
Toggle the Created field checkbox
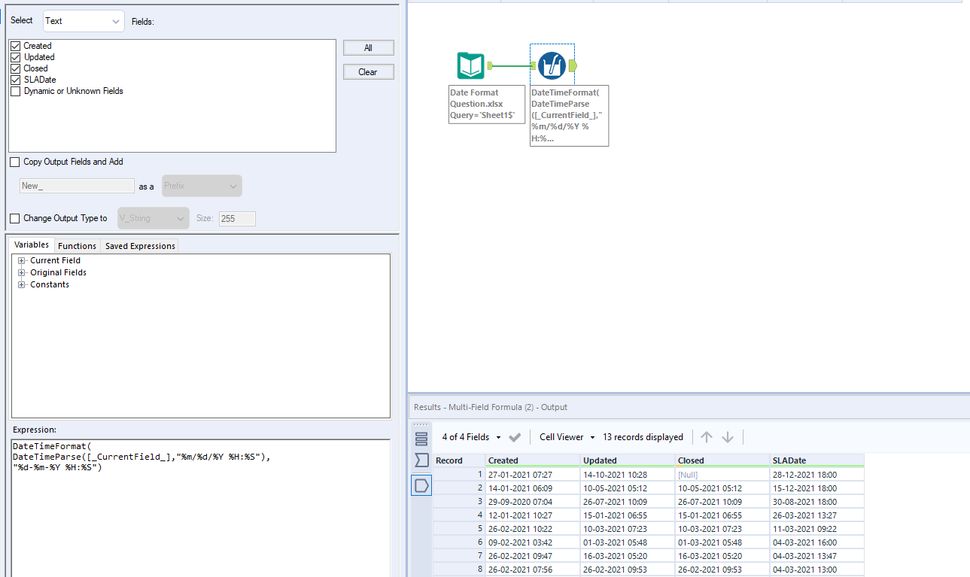point(15,46)
